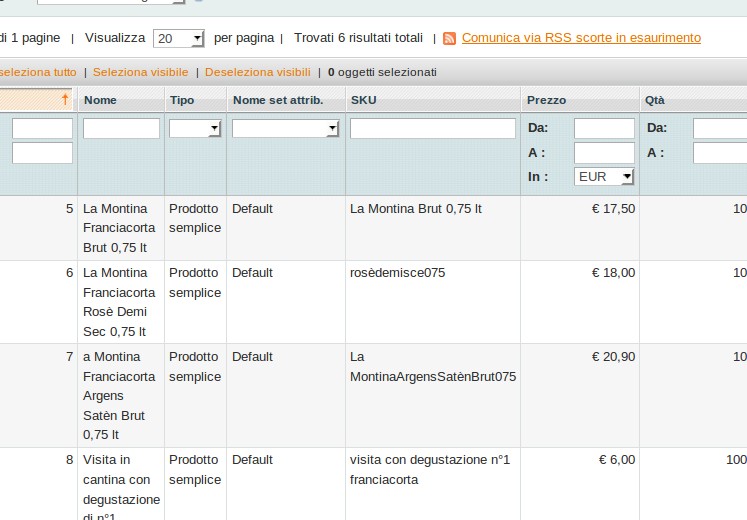The height and width of the screenshot is (520, 747).
Task: Sort by SKU column header
Action: point(363,100)
